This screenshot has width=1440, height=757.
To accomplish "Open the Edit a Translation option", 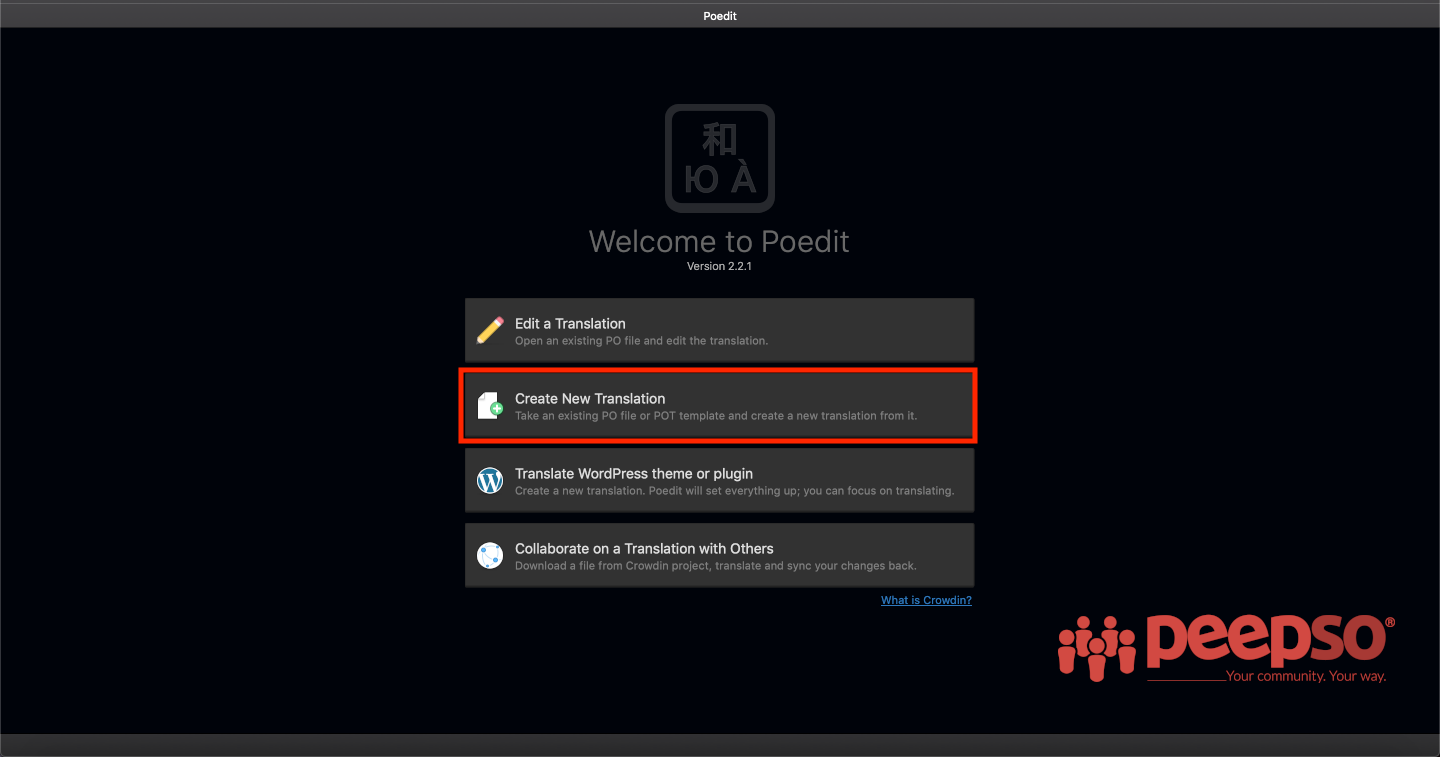I will (720, 330).
